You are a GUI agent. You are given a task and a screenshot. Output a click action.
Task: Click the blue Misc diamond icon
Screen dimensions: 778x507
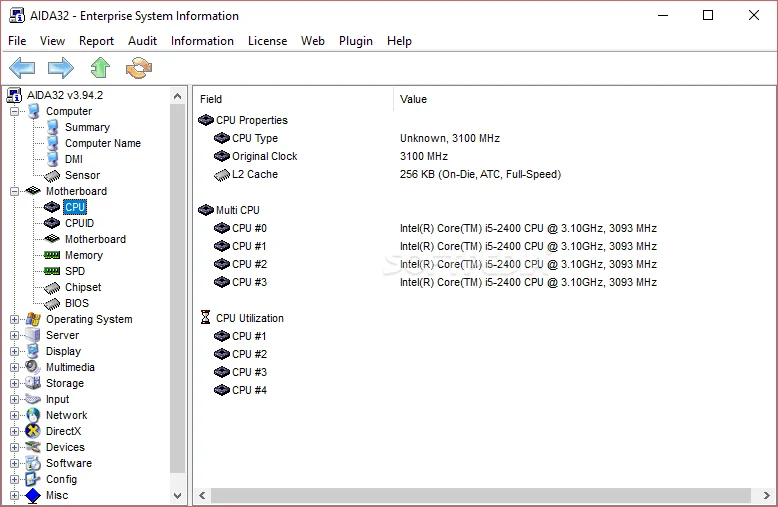(x=33, y=495)
